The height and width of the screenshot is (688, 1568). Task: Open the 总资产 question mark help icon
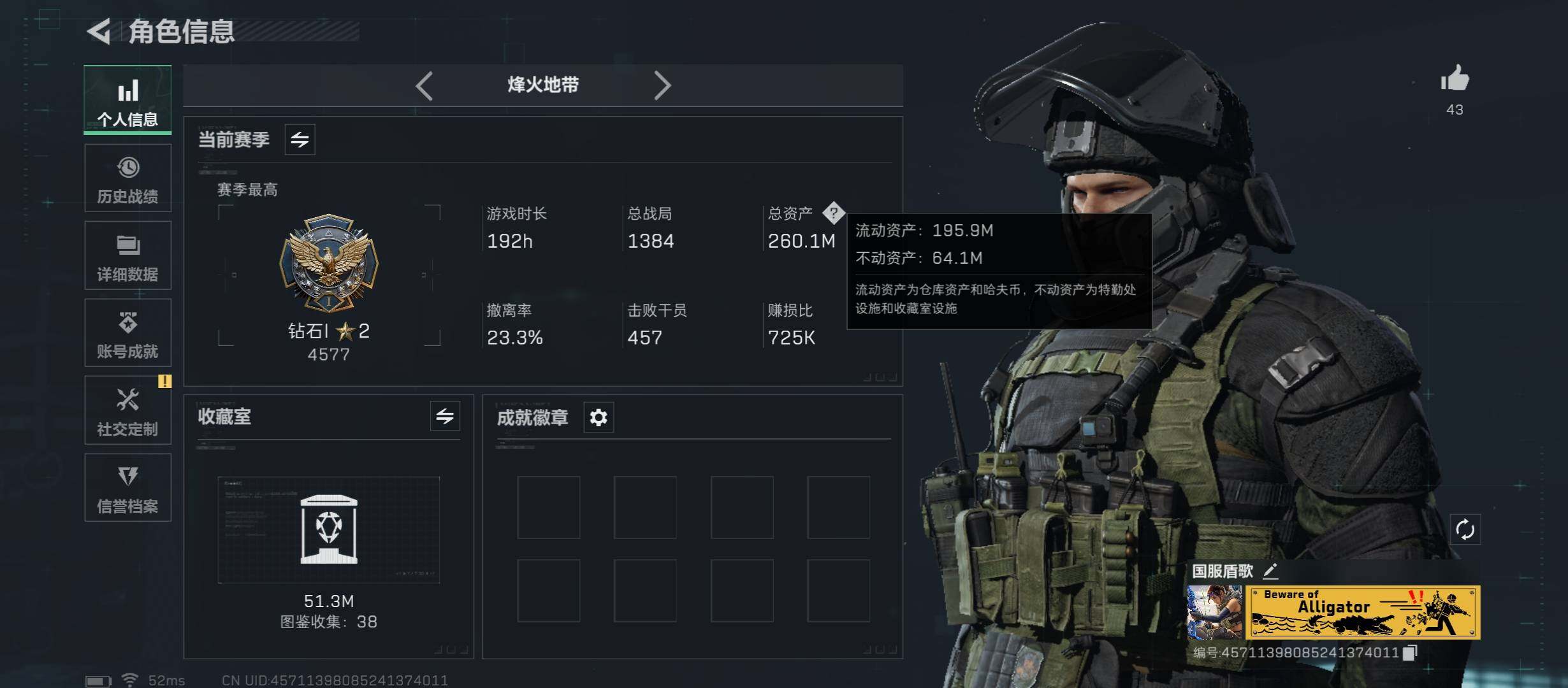833,213
